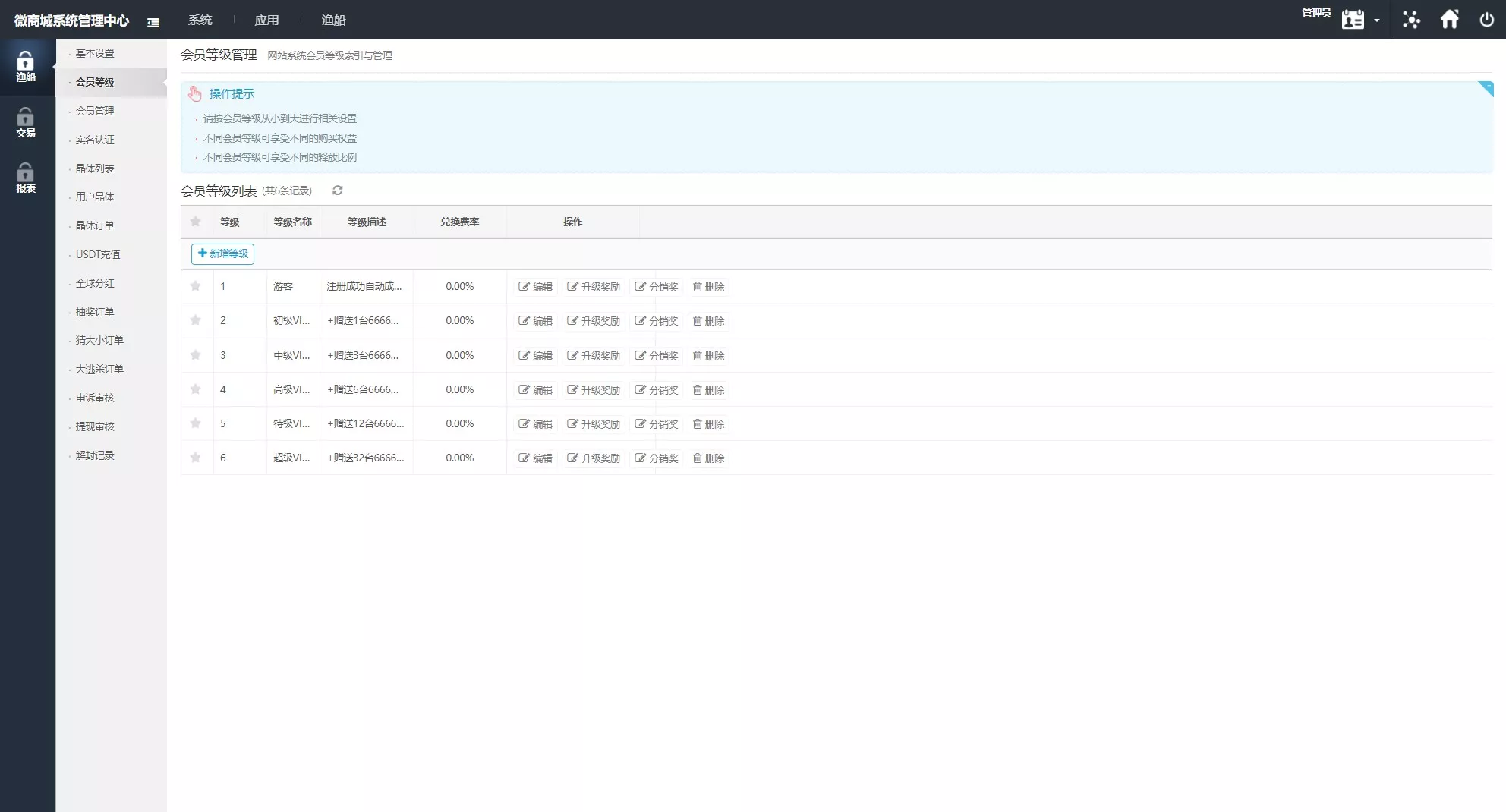Open the 系统 top menu
Screen dimensions: 1506x812
pos(200,20)
